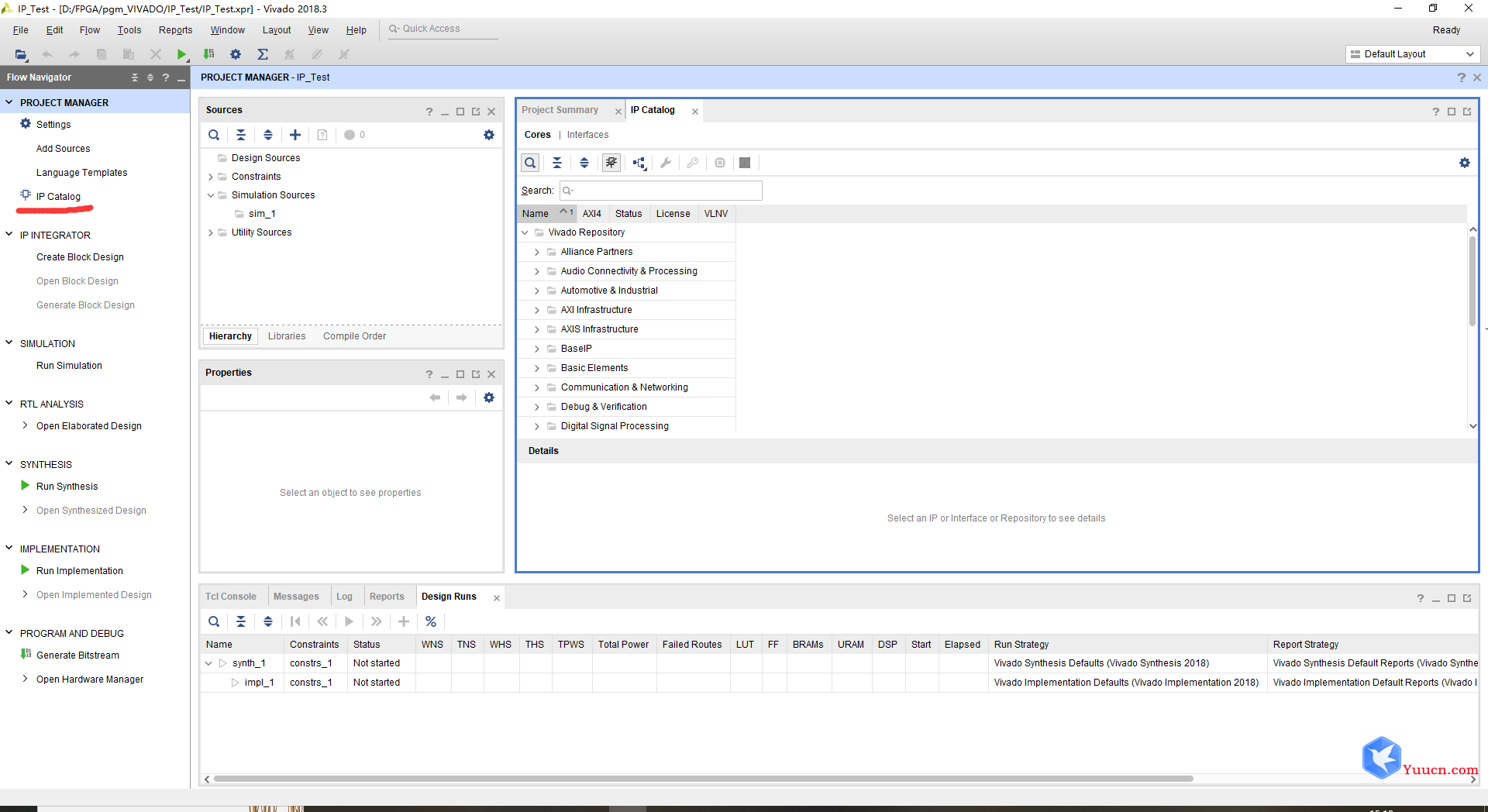Click the Generate Bitstream toolbar icon
The image size is (1488, 812).
click(x=208, y=54)
